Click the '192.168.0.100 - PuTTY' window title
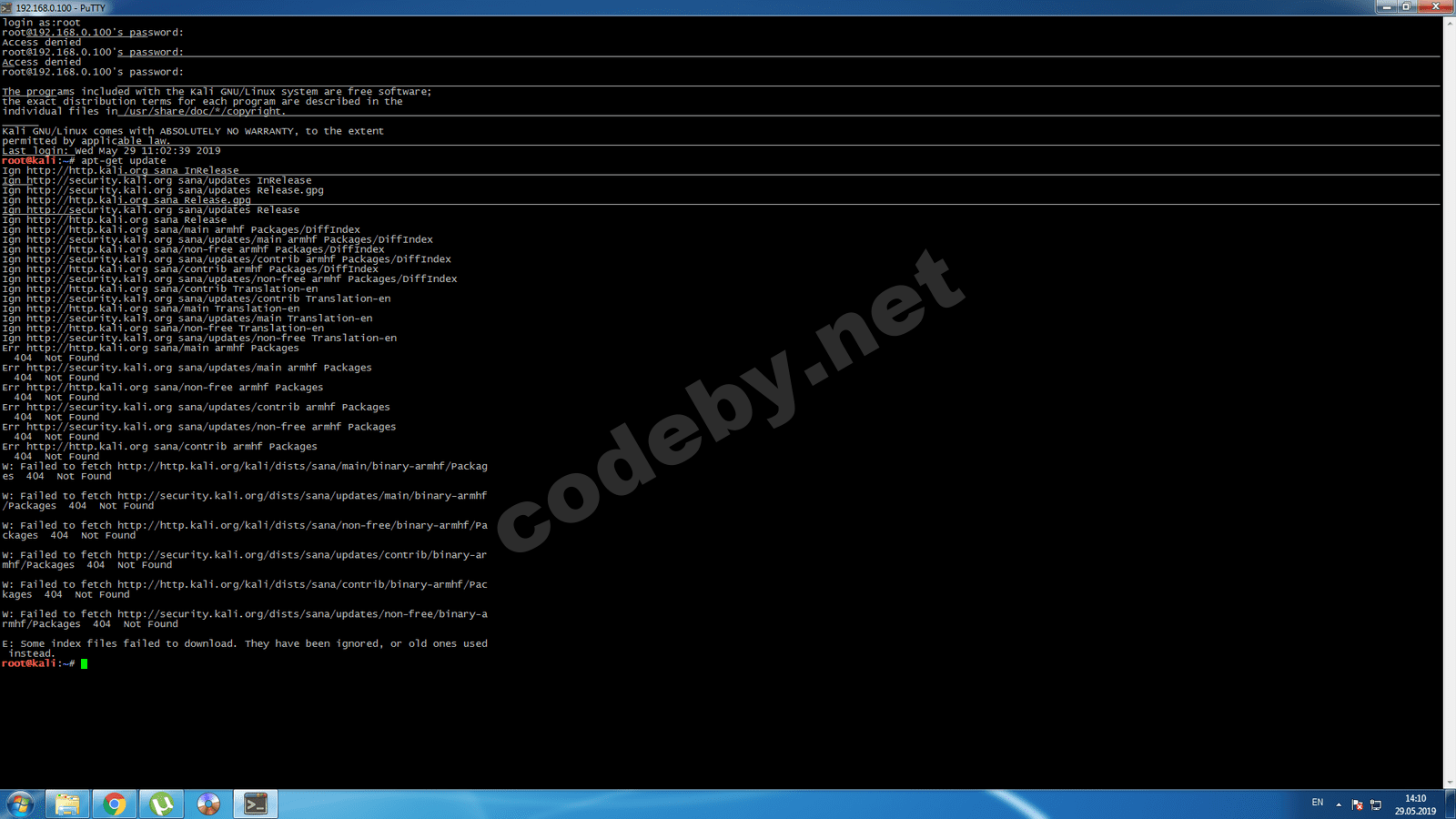 tap(61, 8)
